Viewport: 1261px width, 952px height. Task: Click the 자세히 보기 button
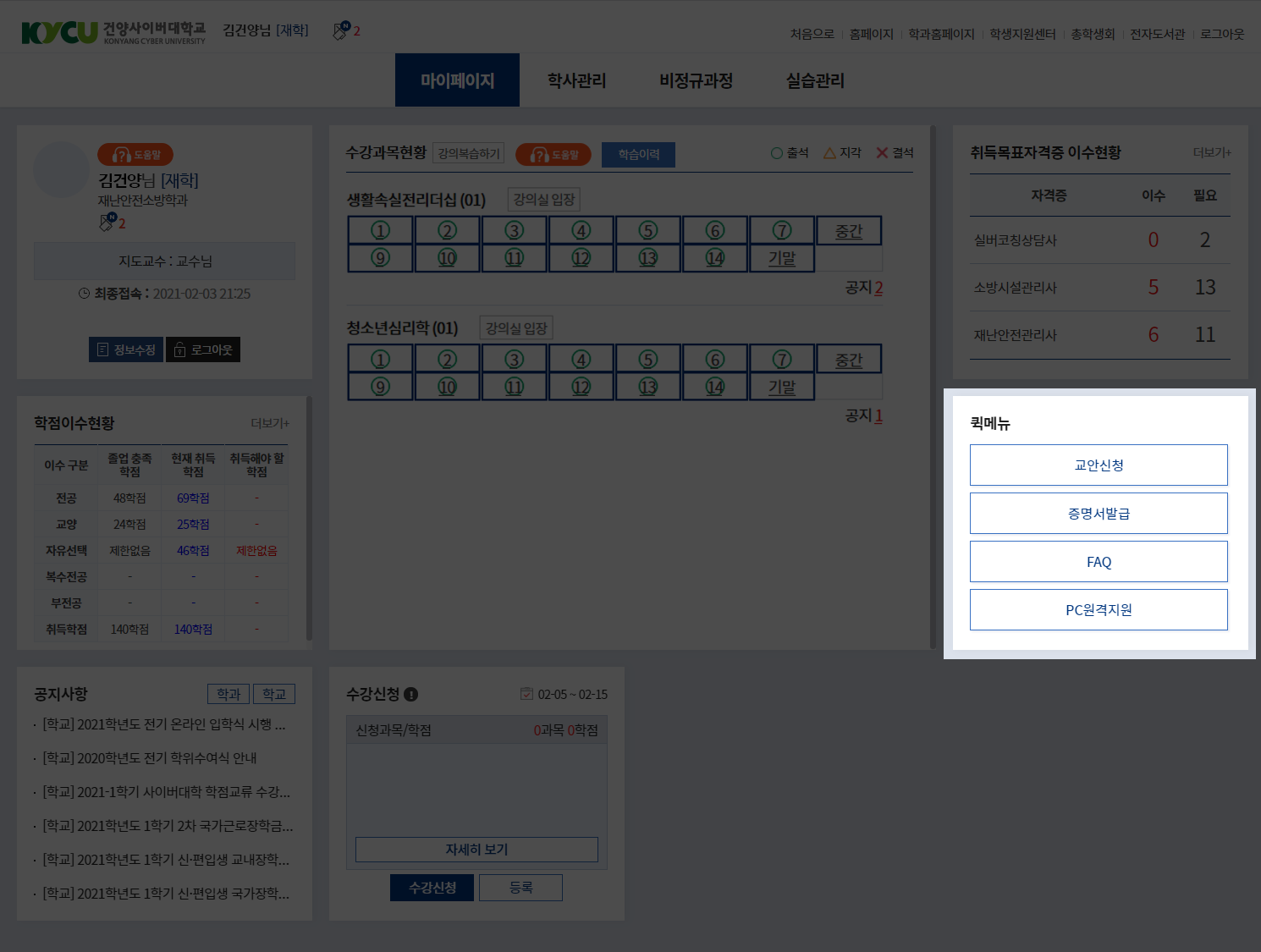pos(476,850)
